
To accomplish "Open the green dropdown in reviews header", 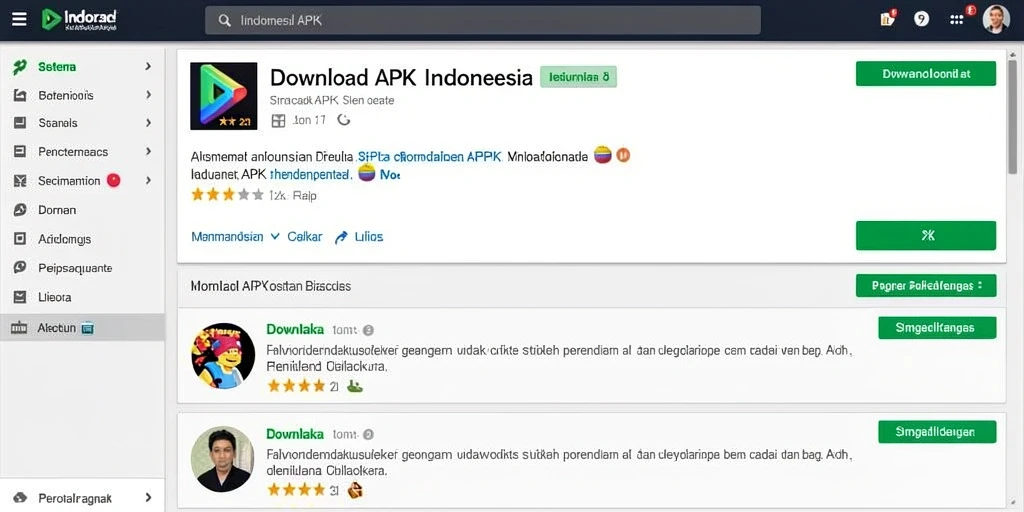I will [x=925, y=285].
